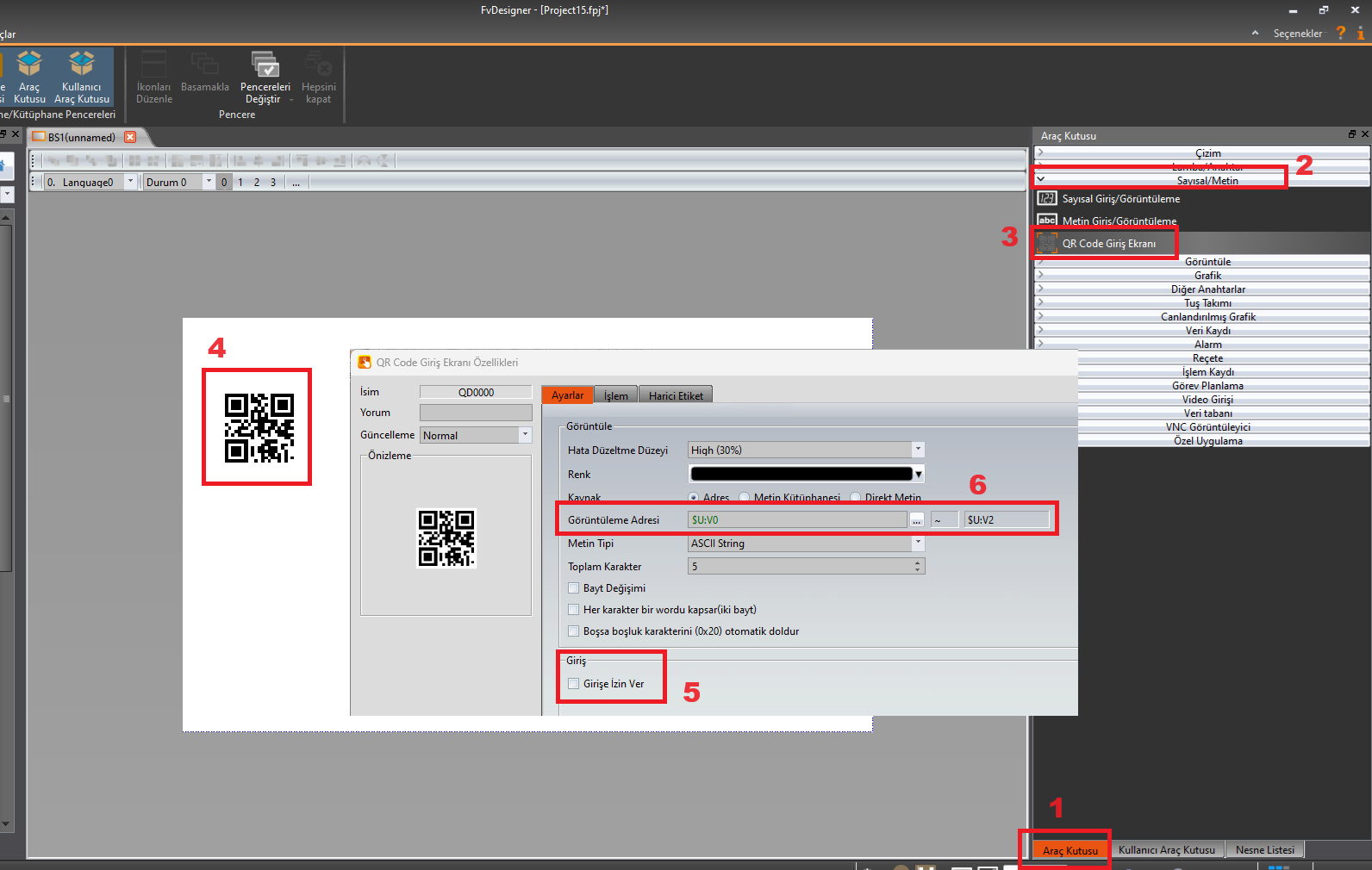The height and width of the screenshot is (870, 1372).
Task: Select the QR Code Giriş Ekranı tool
Action: 1108,244
